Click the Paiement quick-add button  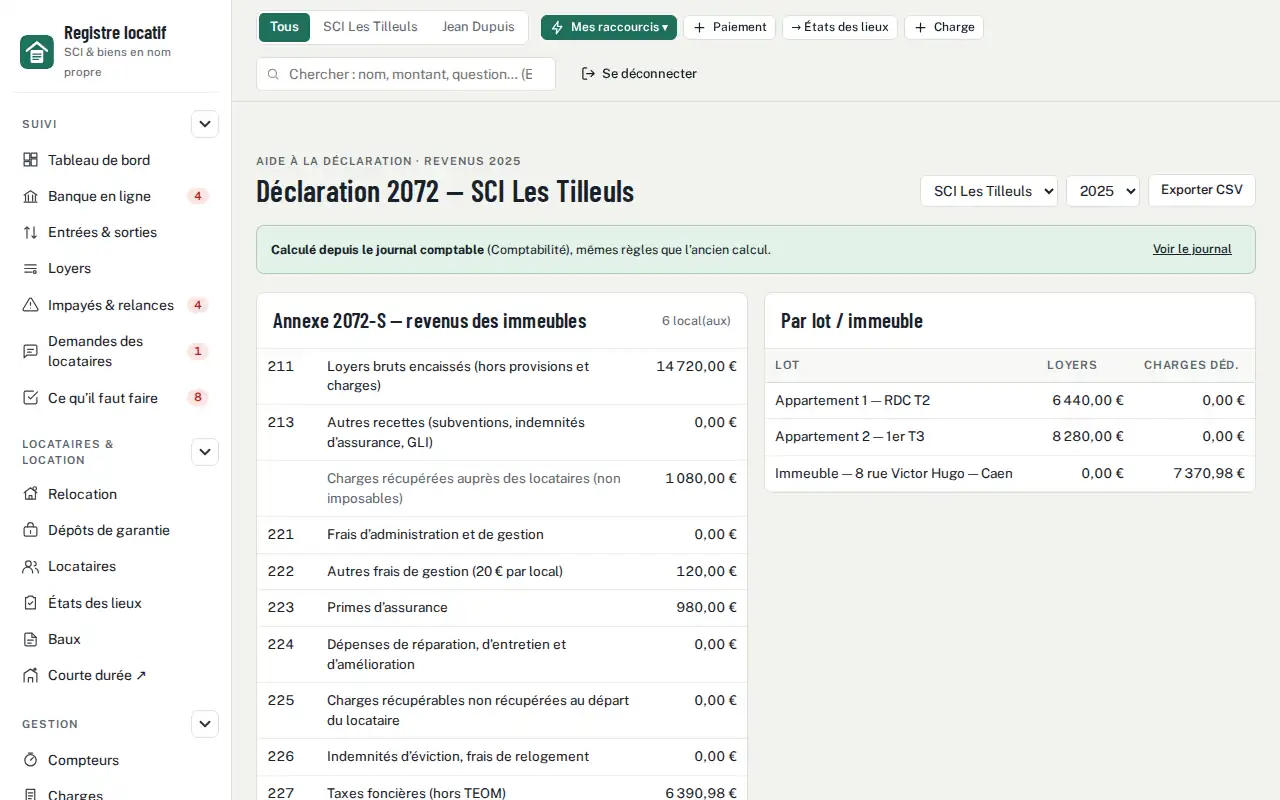729,27
